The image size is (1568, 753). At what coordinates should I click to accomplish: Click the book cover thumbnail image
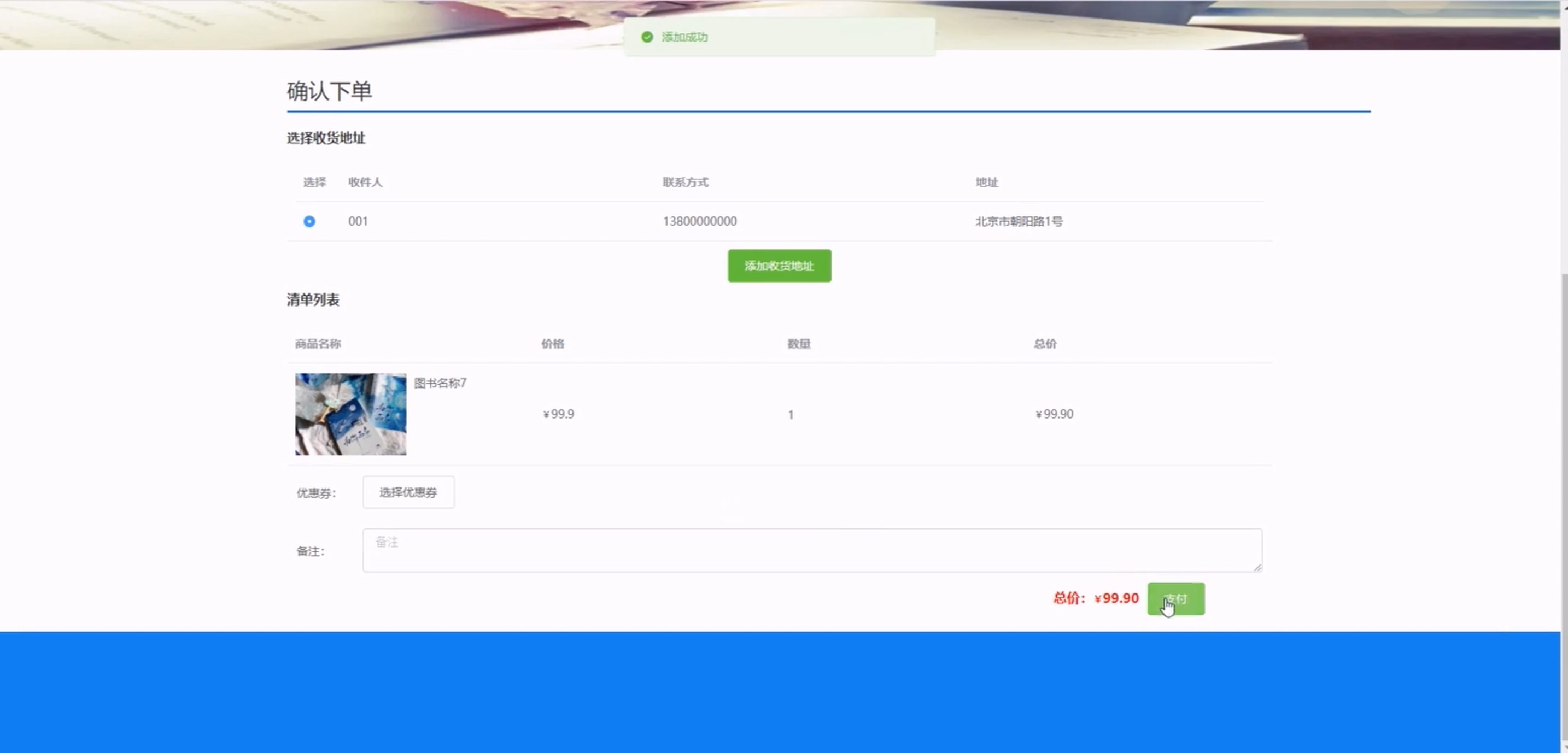click(350, 414)
